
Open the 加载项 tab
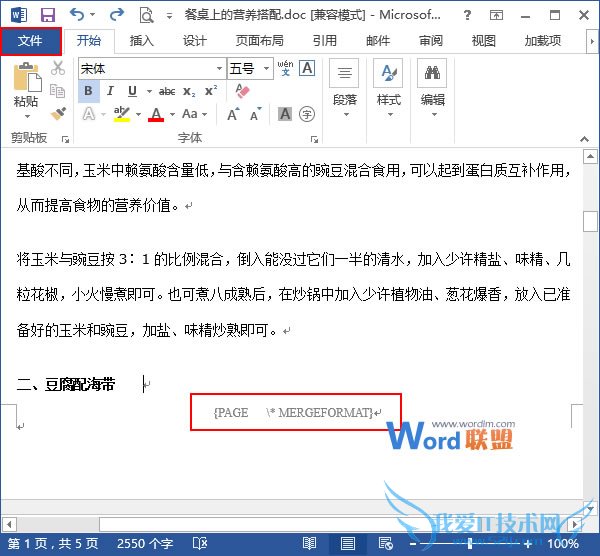[543, 41]
